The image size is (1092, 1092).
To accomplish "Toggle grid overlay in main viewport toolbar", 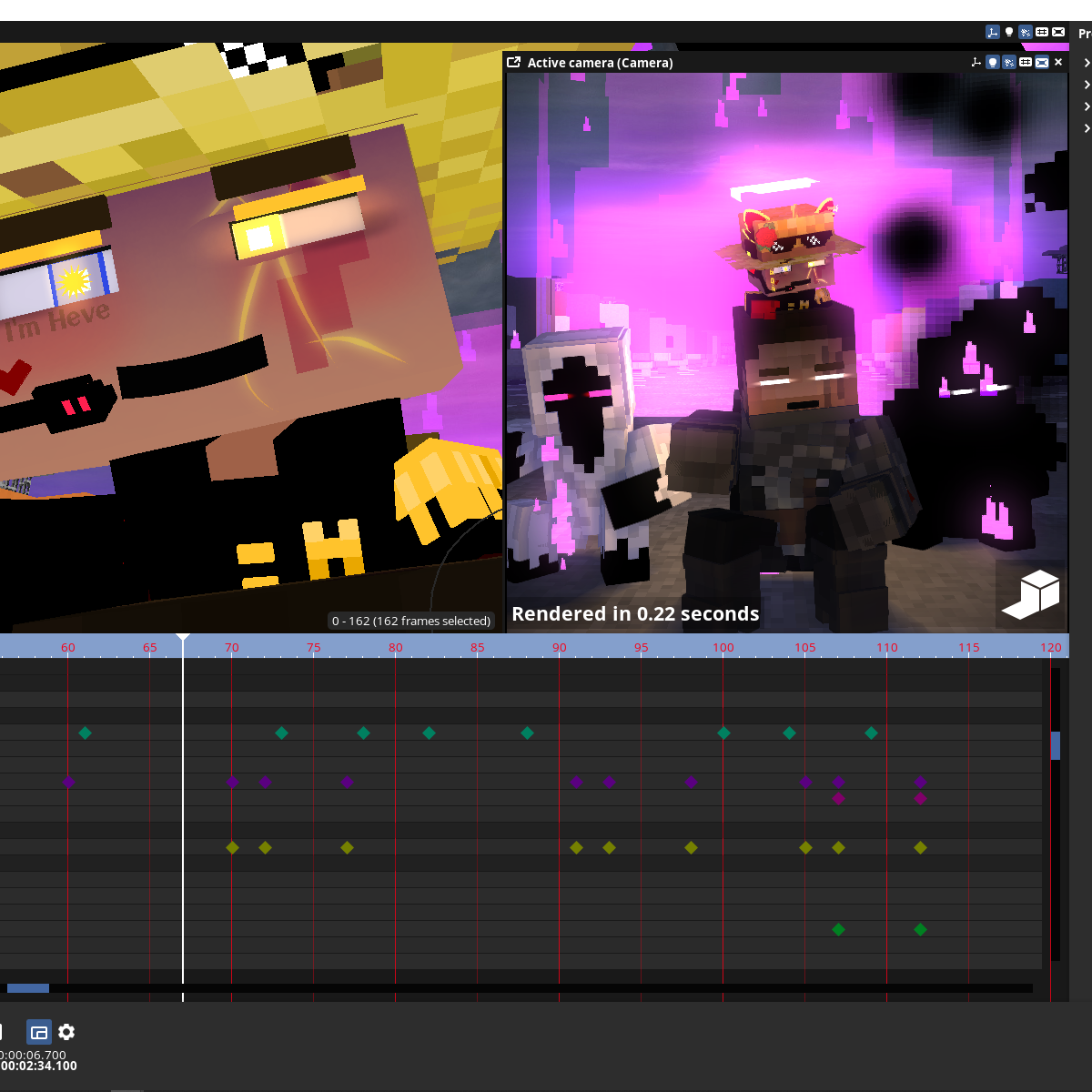I will 1042,32.
